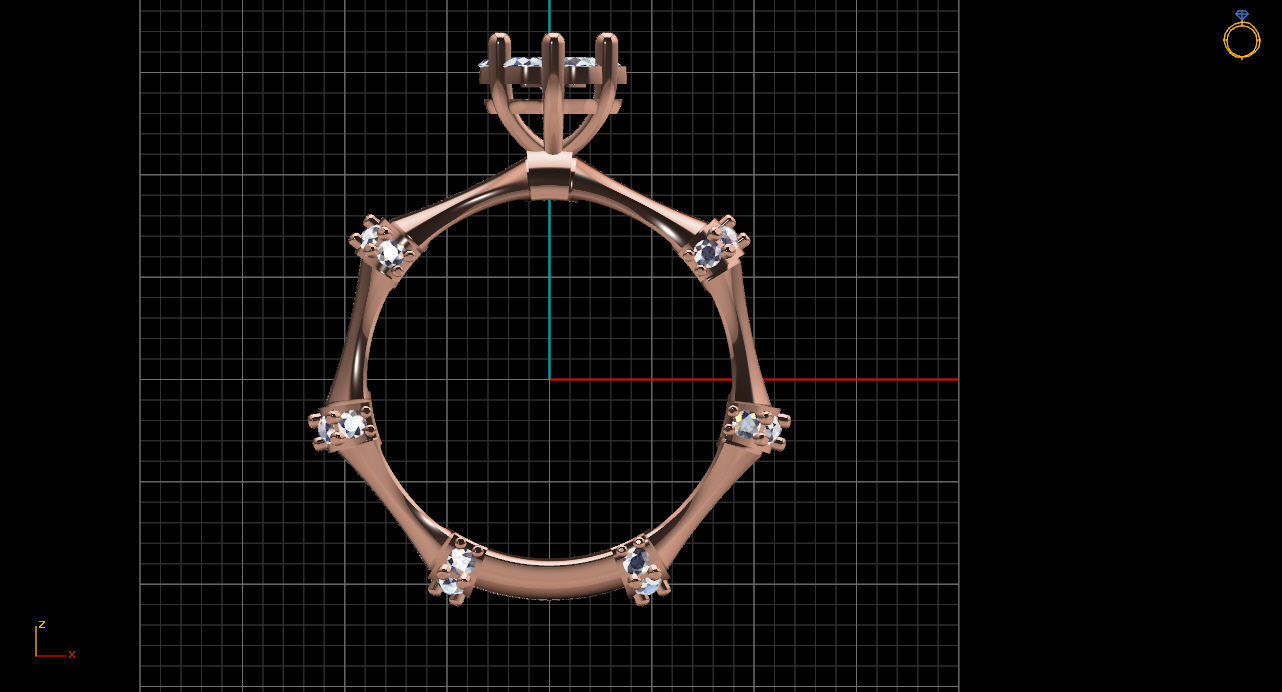Select the upper-left side stone on the shank

coord(383,248)
